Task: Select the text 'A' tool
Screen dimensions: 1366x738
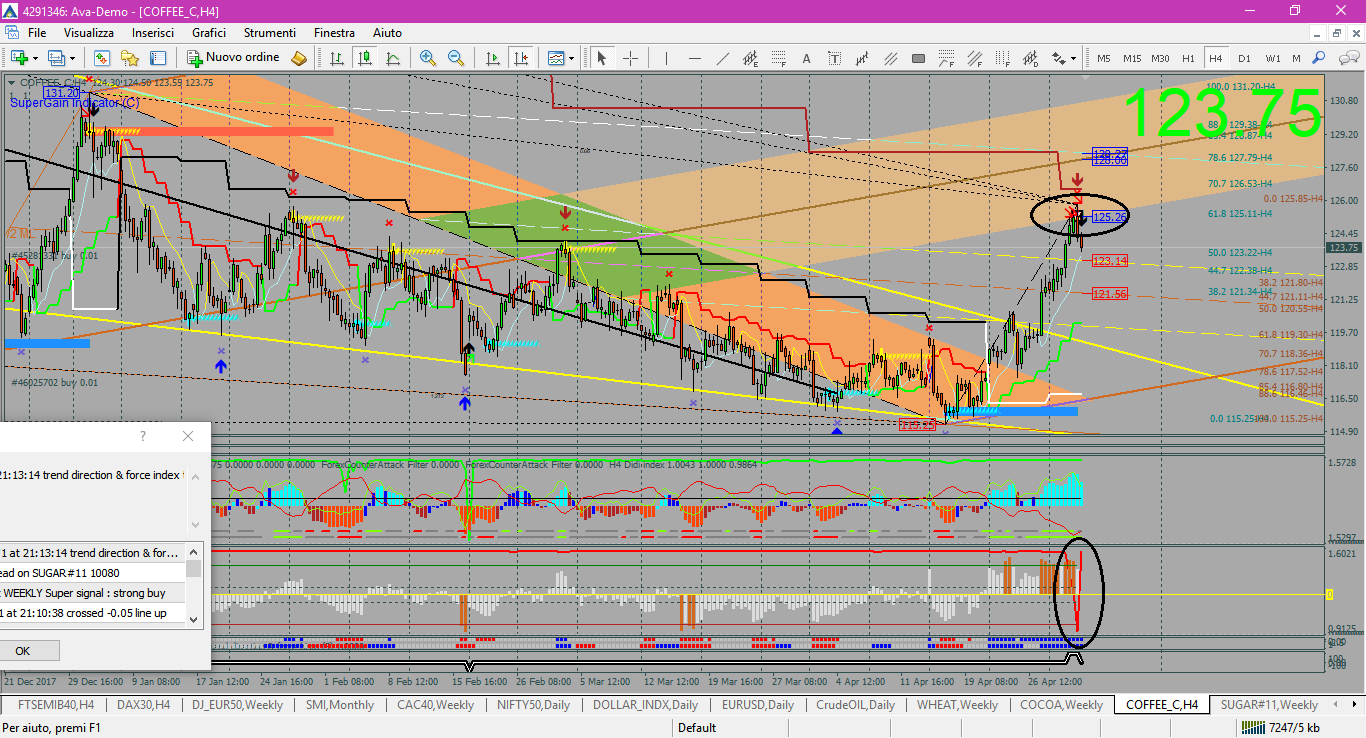Action: (x=807, y=58)
